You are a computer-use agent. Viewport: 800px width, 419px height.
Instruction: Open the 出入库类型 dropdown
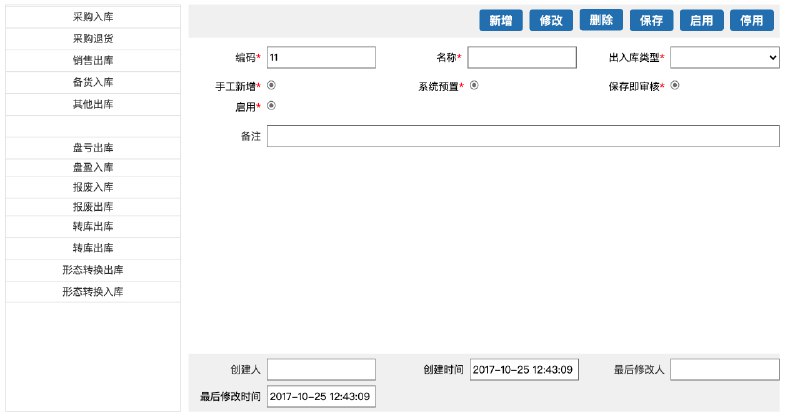[x=724, y=57]
